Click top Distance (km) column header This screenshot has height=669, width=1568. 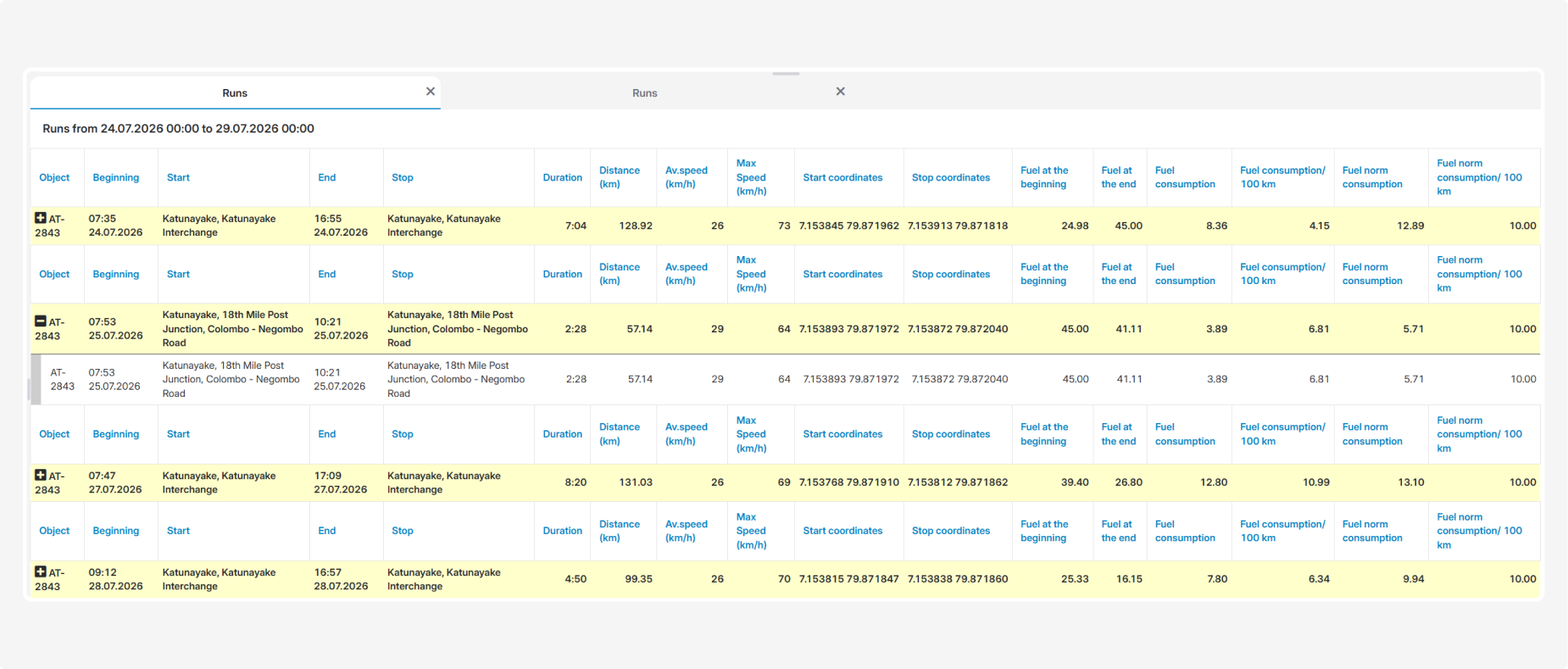coord(620,177)
